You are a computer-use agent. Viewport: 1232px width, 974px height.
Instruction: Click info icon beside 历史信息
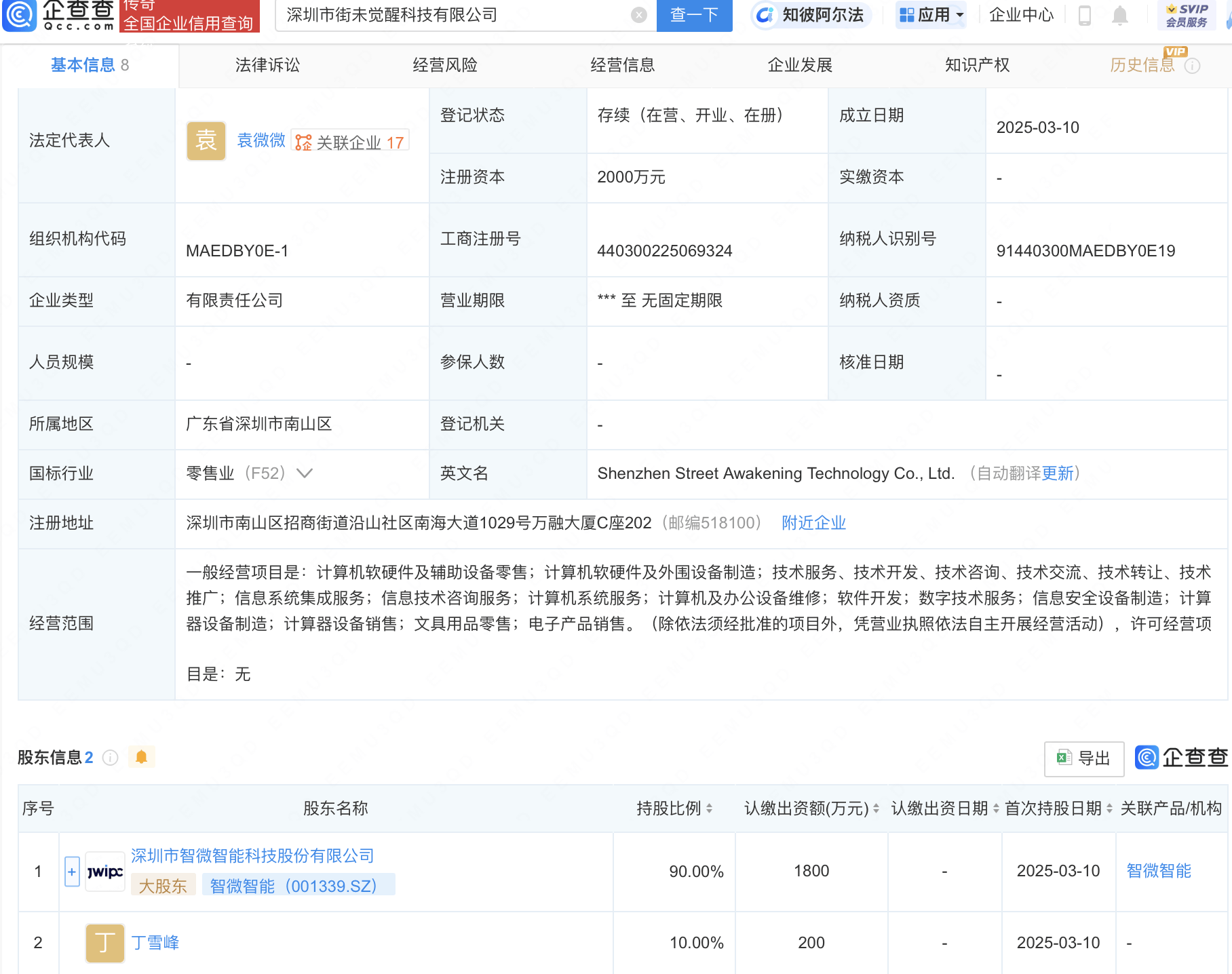pyautogui.click(x=1192, y=66)
